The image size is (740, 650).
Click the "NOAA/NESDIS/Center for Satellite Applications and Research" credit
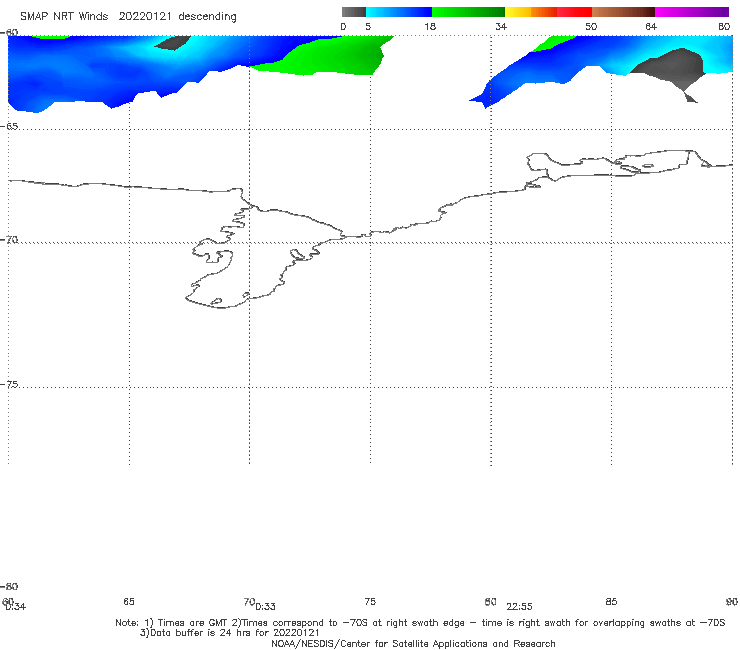(413, 644)
